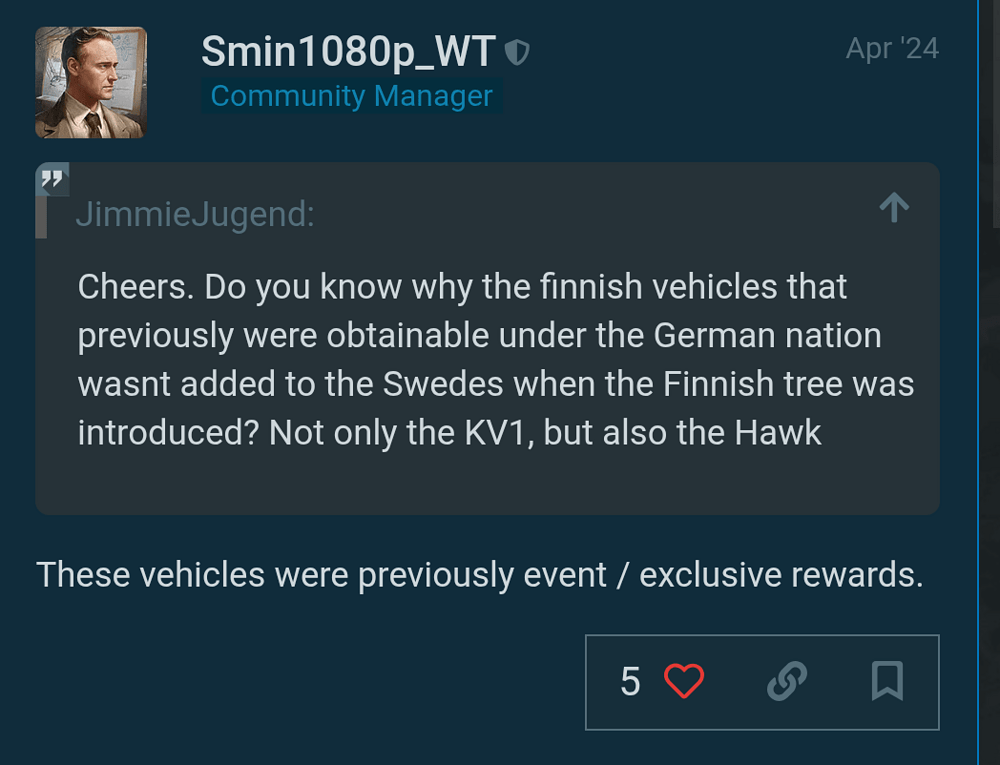The width and height of the screenshot is (1000, 765).
Task: Click the reply text about exclusive rewards
Action: click(480, 575)
